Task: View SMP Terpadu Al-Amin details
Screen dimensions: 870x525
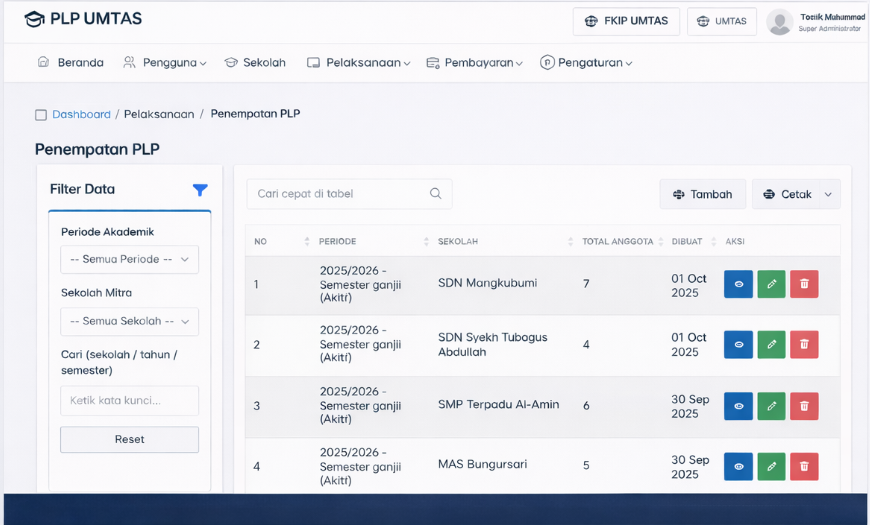Action: 739,406
